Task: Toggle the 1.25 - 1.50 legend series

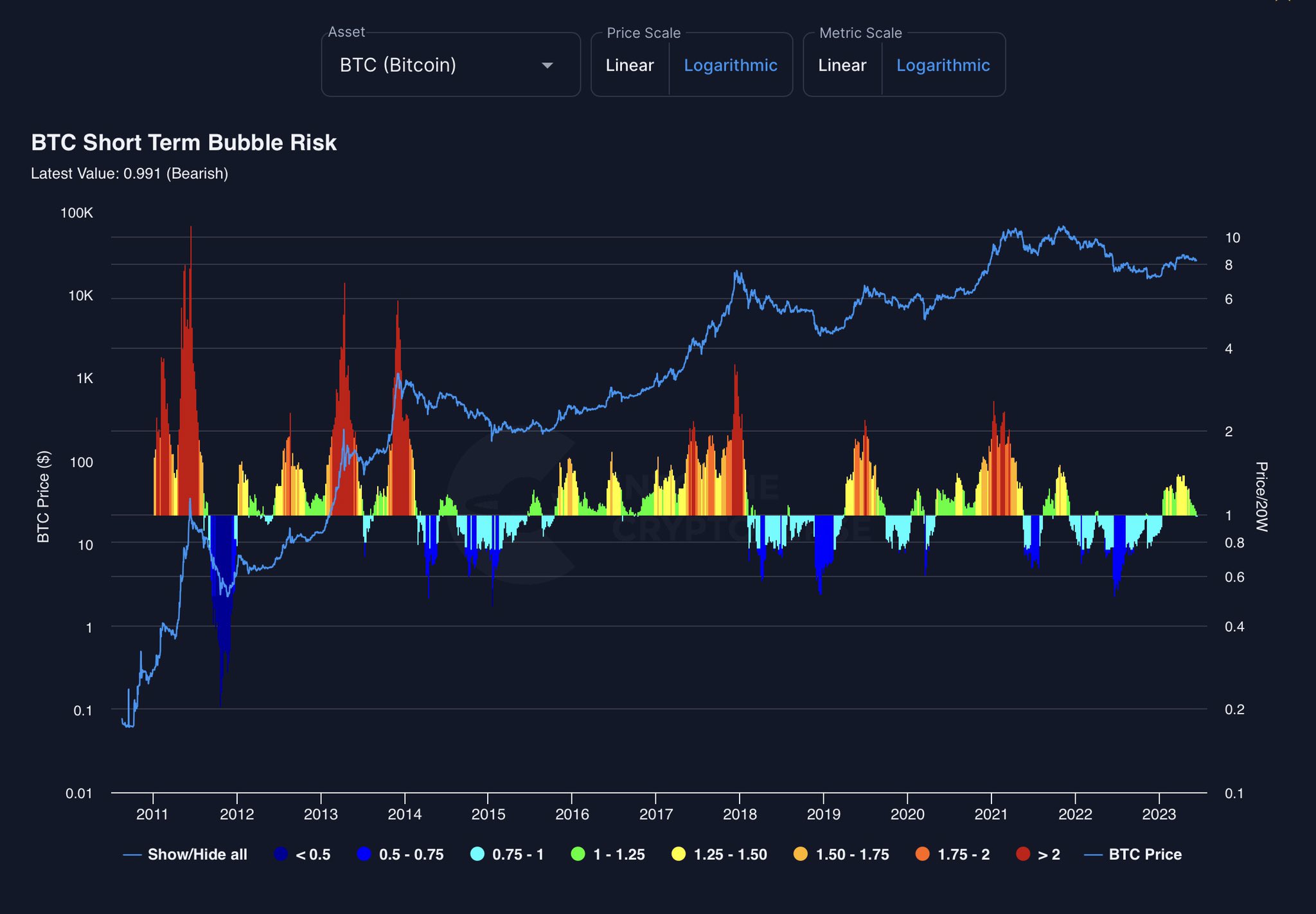Action: [x=720, y=854]
